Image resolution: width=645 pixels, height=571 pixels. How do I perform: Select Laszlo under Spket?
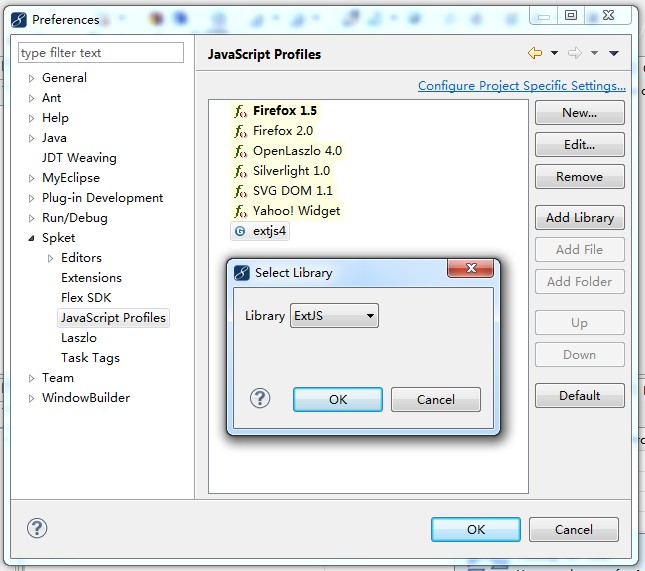pyautogui.click(x=79, y=338)
